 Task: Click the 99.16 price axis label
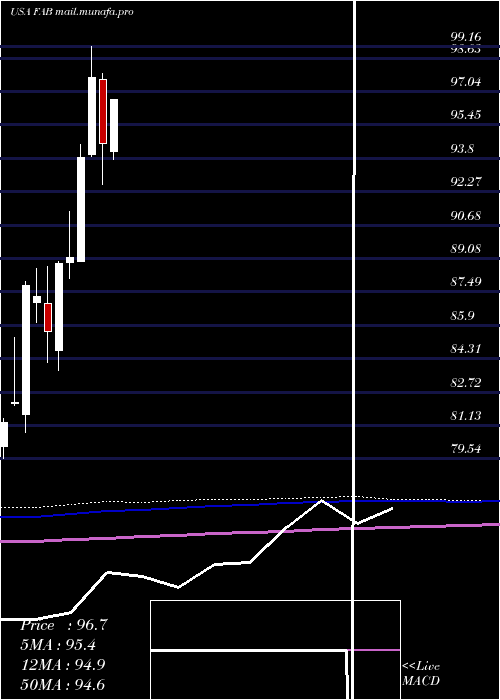(466, 37)
